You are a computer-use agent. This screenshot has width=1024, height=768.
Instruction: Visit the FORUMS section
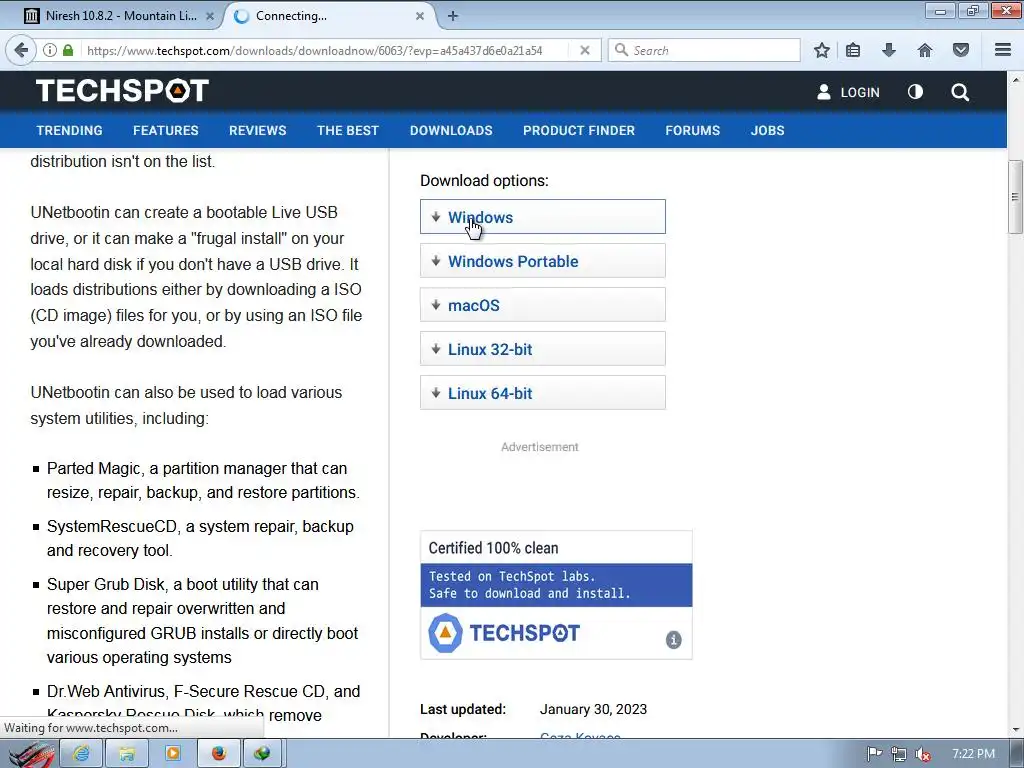693,131
